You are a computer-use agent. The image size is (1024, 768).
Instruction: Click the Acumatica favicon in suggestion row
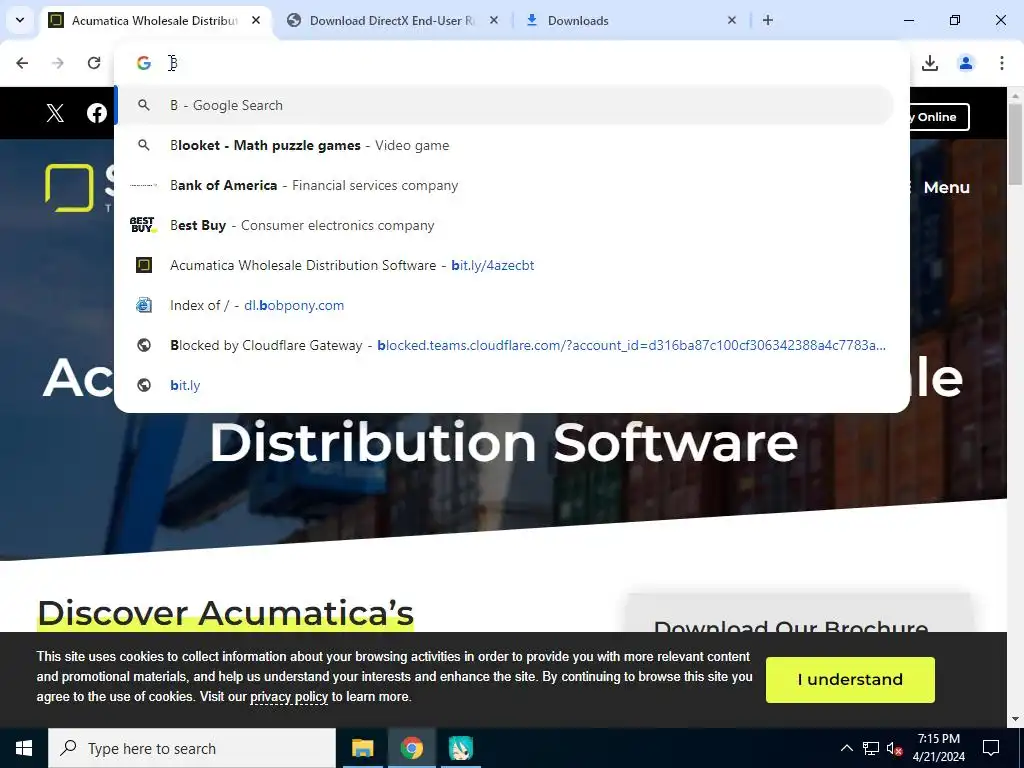click(144, 265)
